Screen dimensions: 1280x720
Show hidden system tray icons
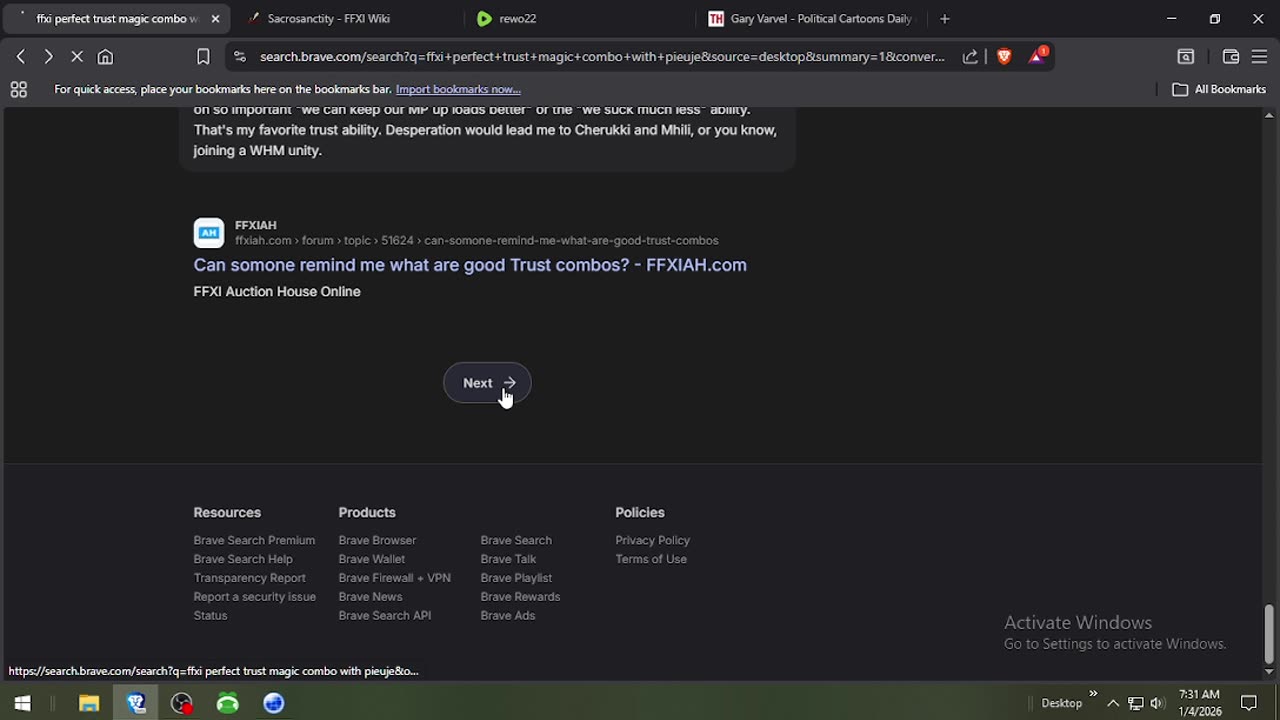1113,703
